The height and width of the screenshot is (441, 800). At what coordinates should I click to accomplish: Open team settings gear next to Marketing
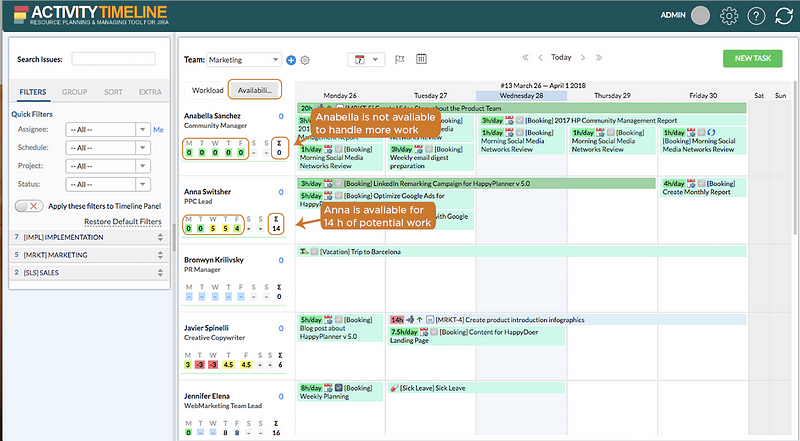[305, 60]
